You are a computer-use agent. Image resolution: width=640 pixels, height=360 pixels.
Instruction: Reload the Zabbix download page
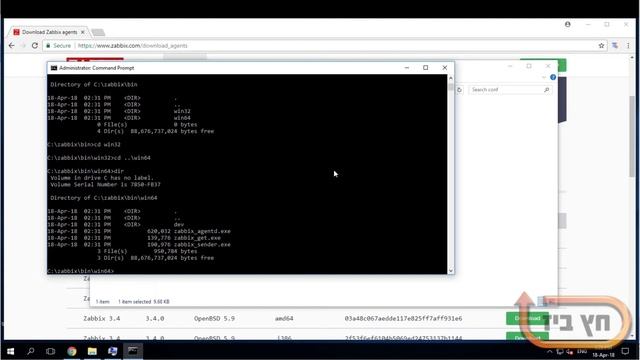35,46
